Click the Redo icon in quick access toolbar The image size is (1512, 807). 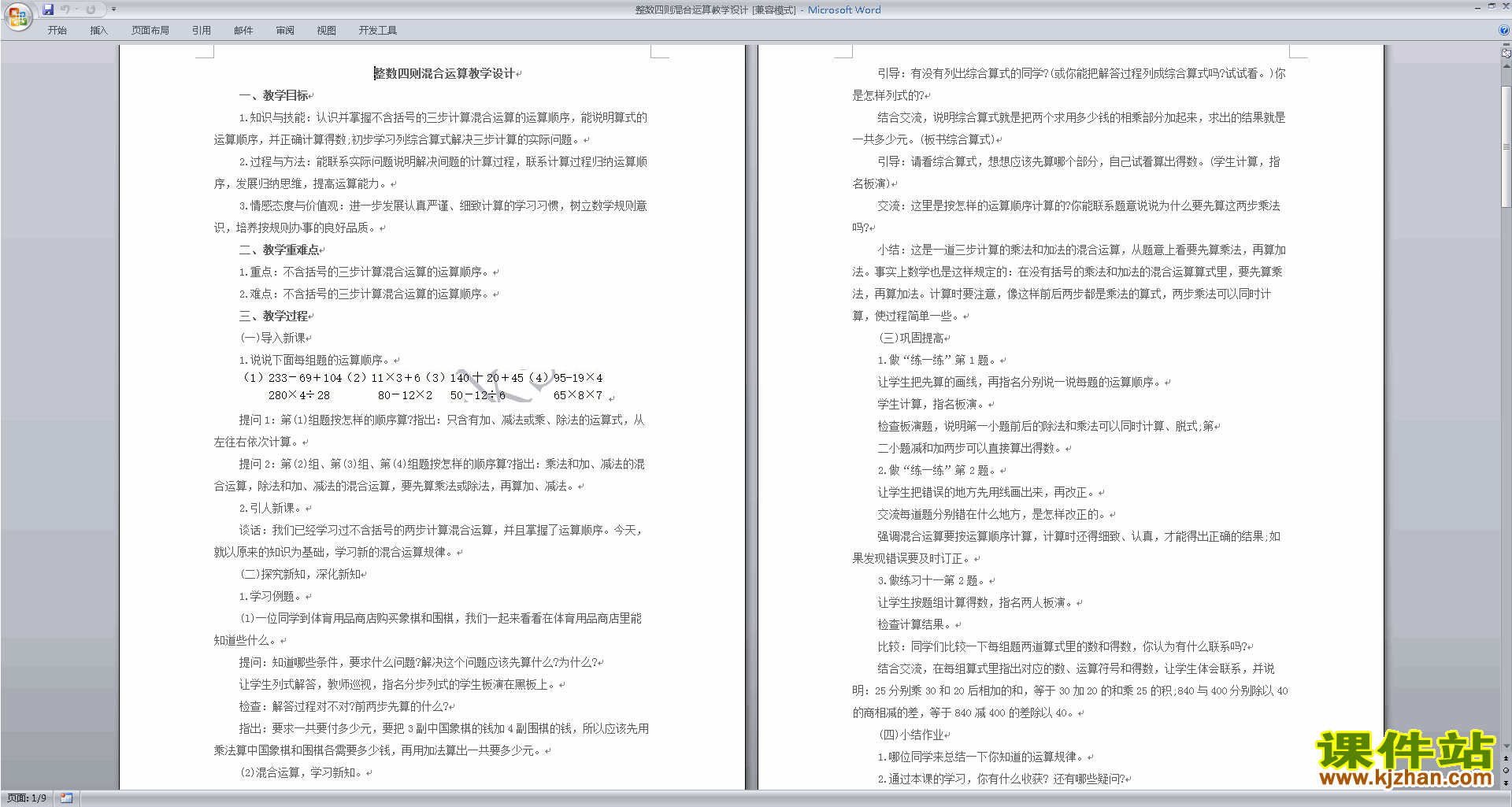point(91,9)
